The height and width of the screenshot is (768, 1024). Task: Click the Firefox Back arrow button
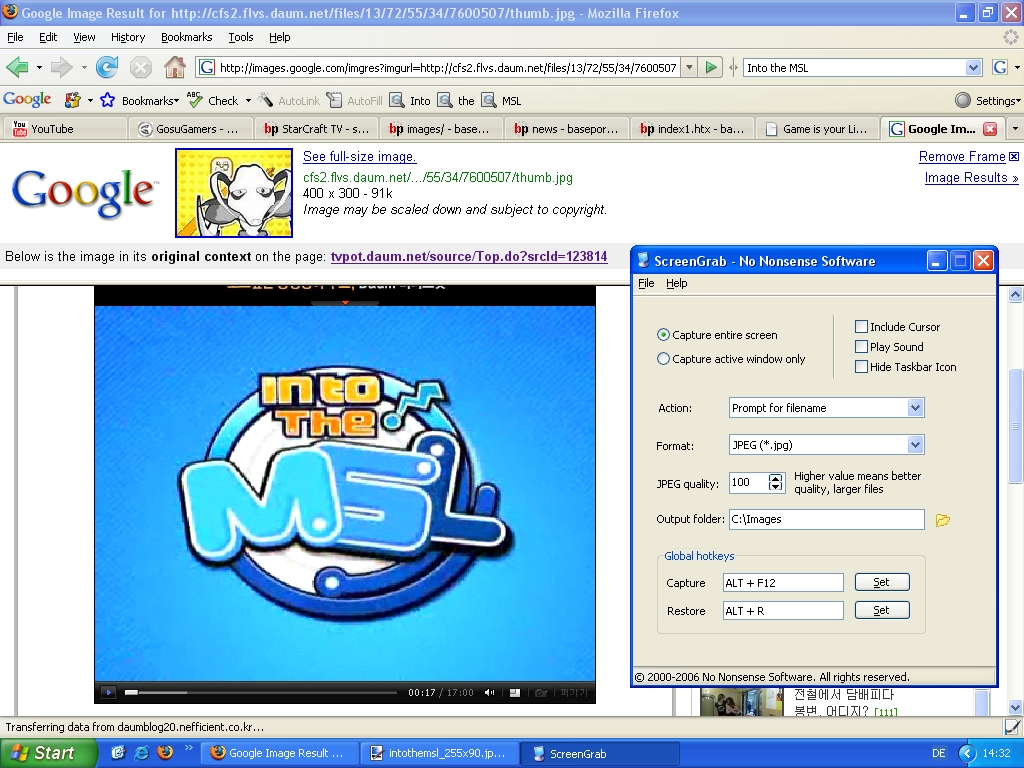pyautogui.click(x=17, y=67)
